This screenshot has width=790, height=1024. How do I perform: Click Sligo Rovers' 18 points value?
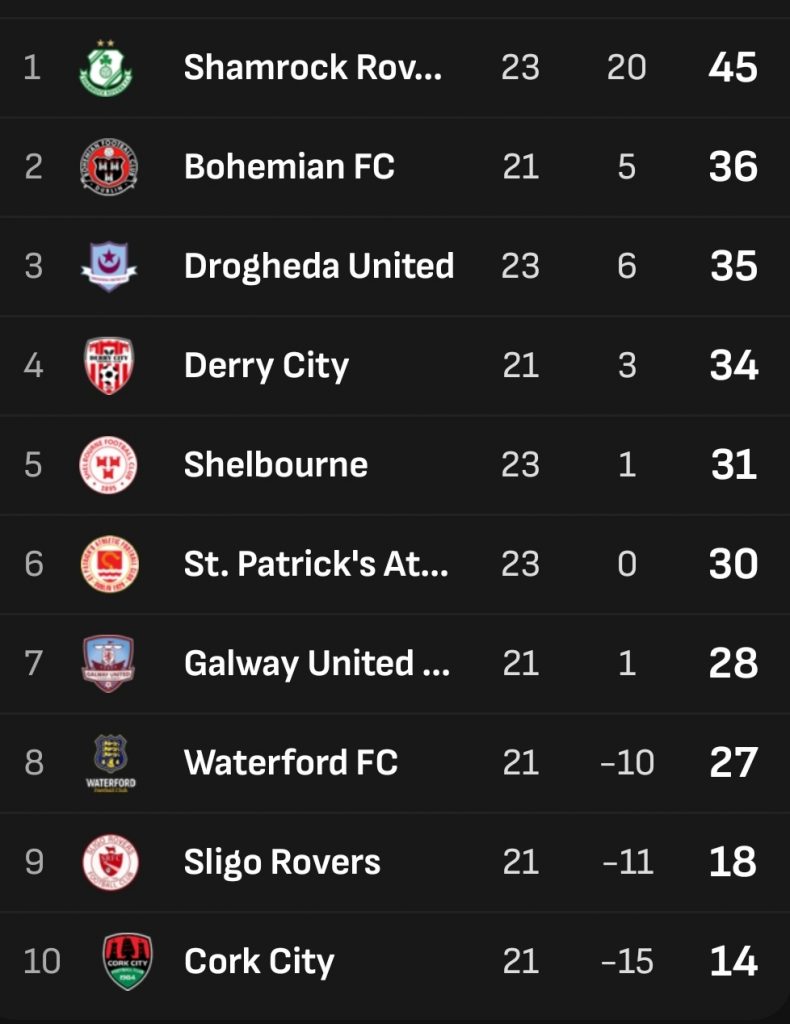(733, 862)
